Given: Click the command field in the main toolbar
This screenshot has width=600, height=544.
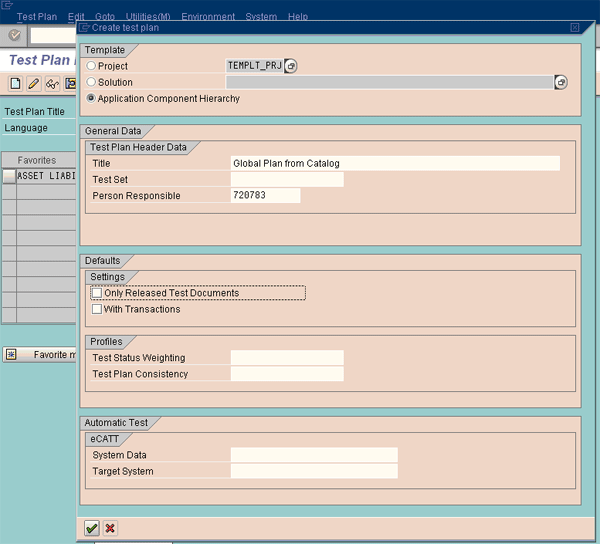Looking at the screenshot, I should click(53, 35).
